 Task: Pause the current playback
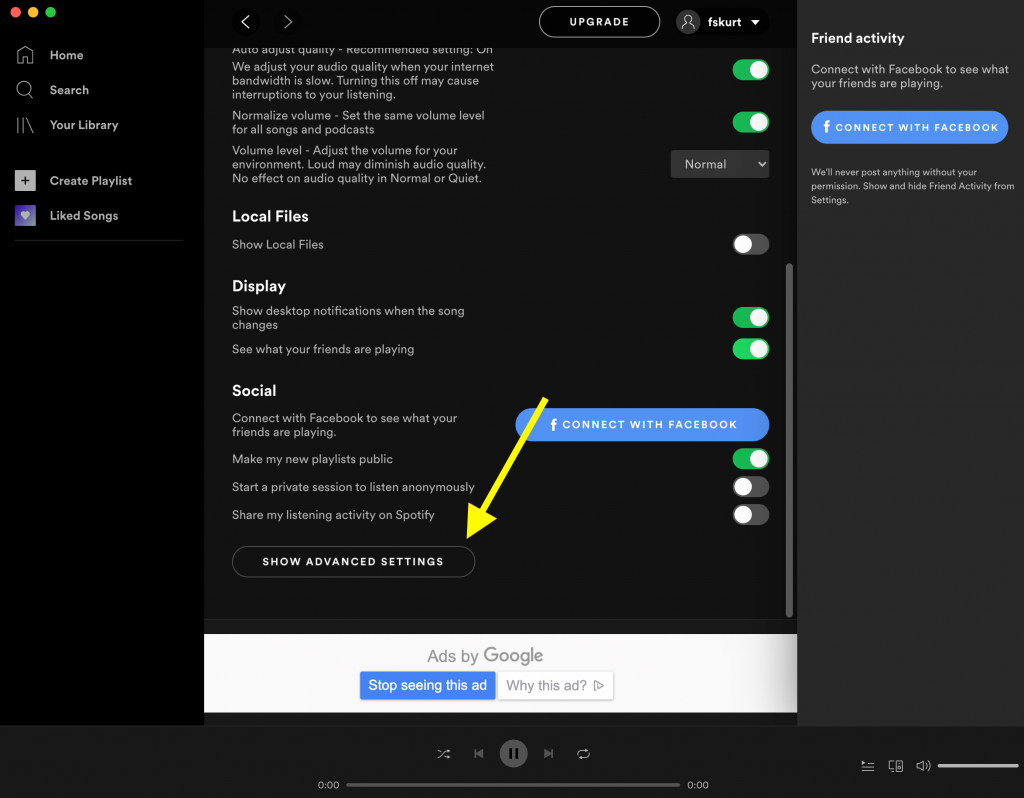pyautogui.click(x=513, y=754)
